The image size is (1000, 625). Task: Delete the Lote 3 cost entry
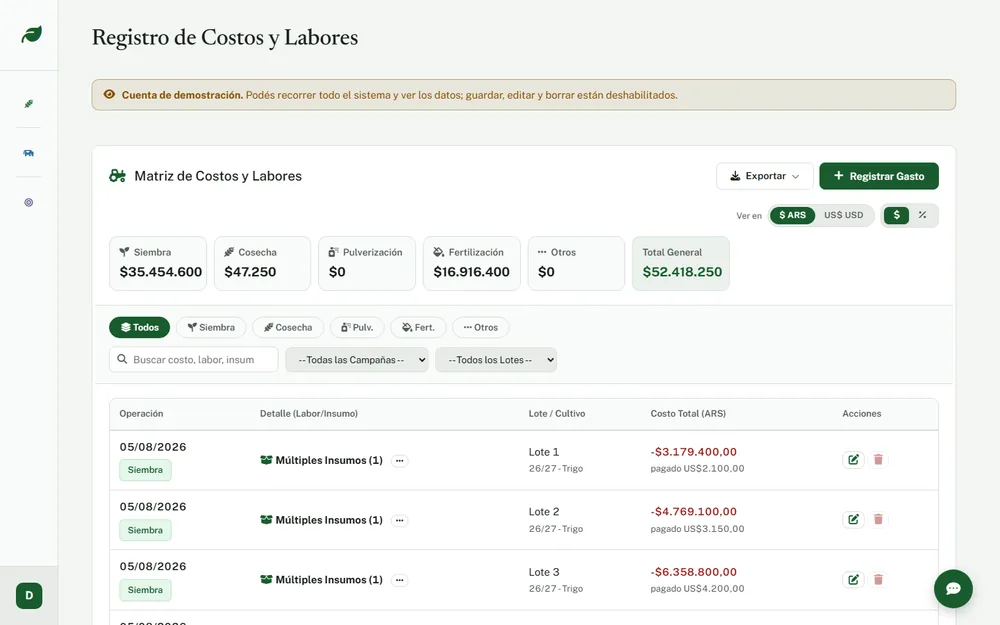(x=878, y=579)
